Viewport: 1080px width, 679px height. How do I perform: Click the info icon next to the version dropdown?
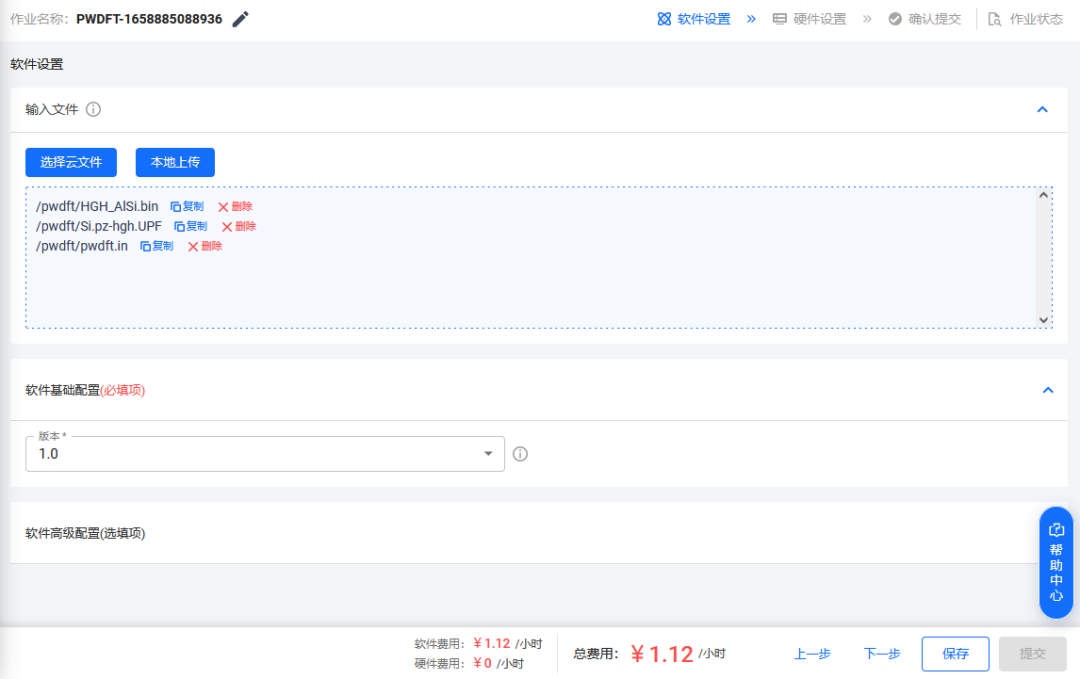point(520,454)
